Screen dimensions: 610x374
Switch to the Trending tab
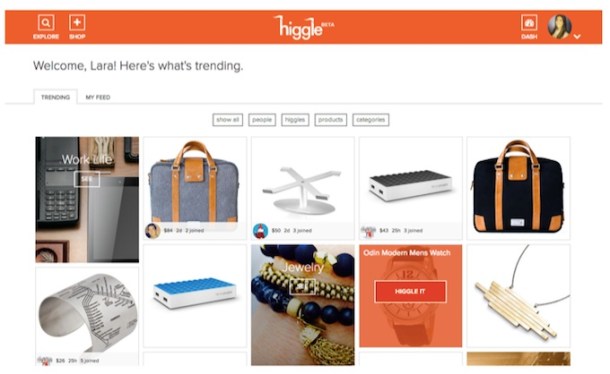click(x=55, y=97)
